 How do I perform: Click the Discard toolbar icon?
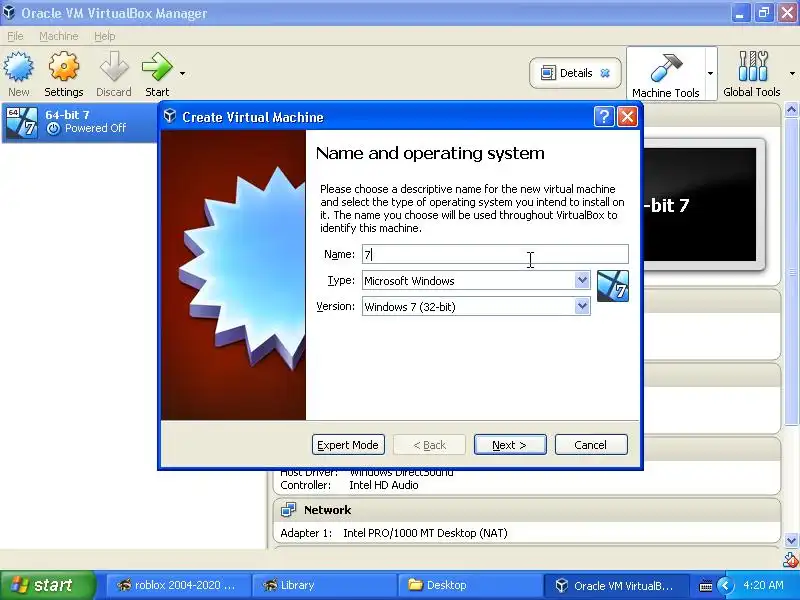[114, 67]
